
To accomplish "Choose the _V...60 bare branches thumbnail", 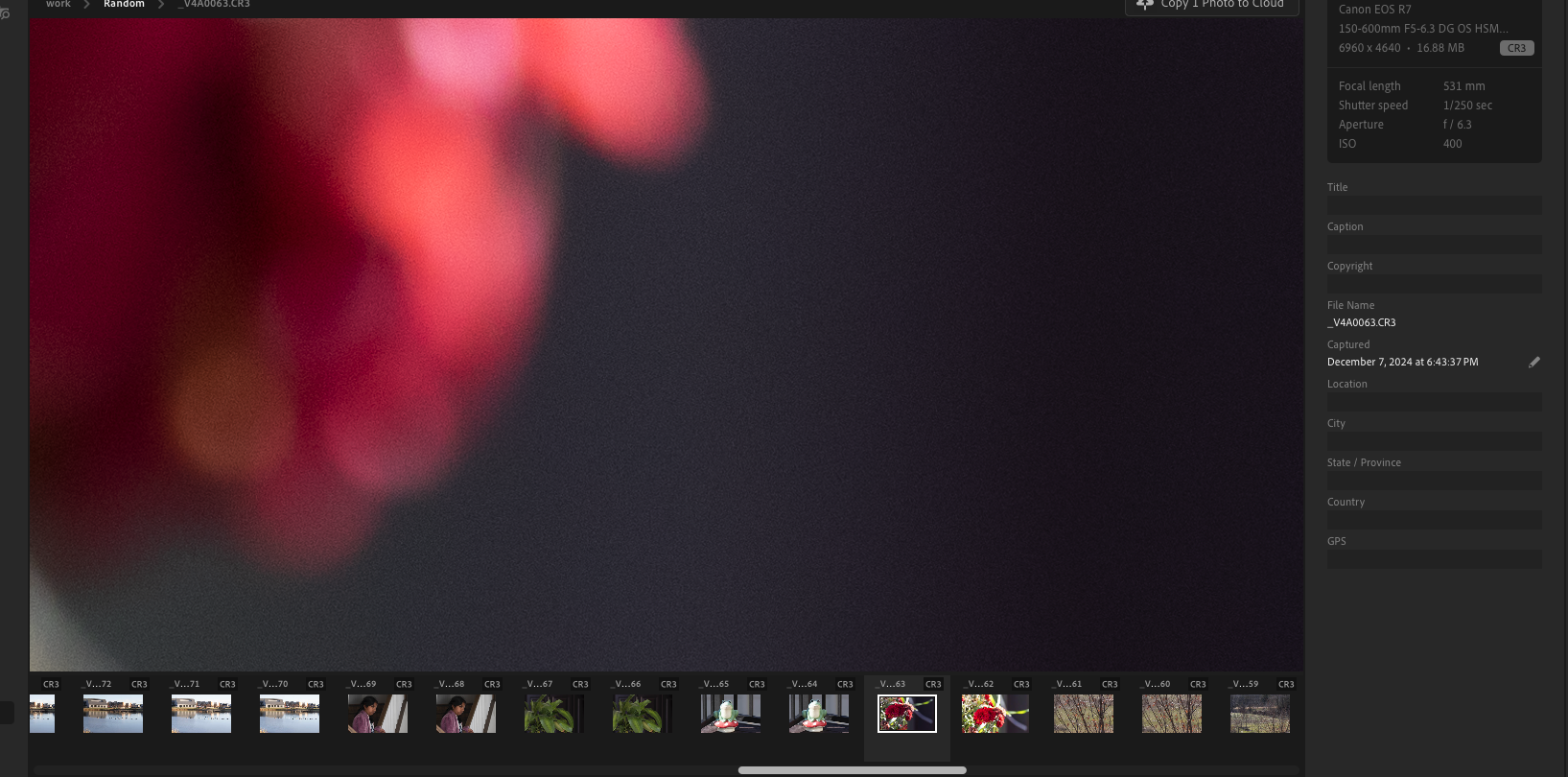I will (x=1171, y=714).
